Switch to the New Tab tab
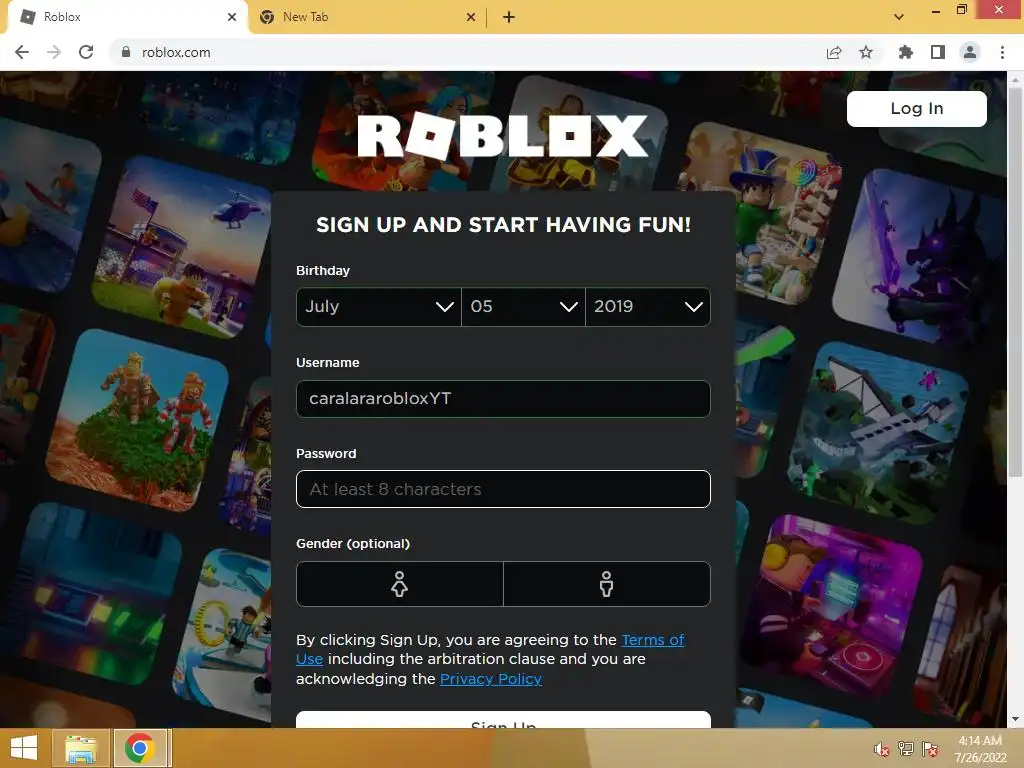The width and height of the screenshot is (1024, 768). [x=366, y=17]
